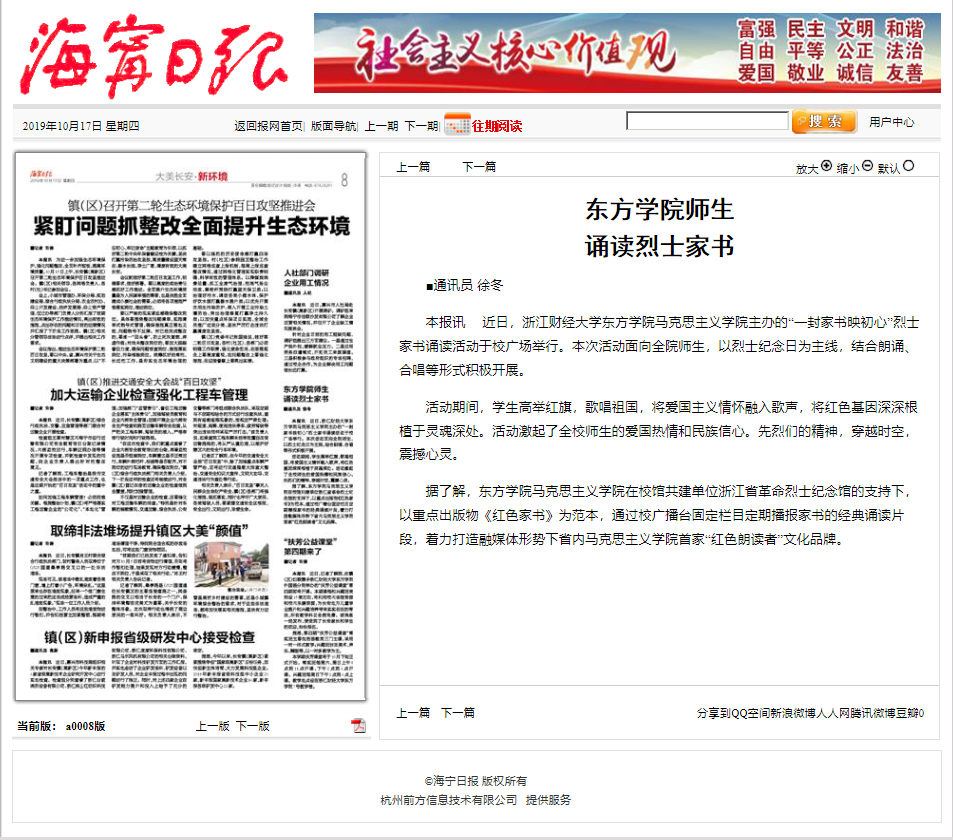
Task: Click the 放大 plus icon
Action: point(826,165)
